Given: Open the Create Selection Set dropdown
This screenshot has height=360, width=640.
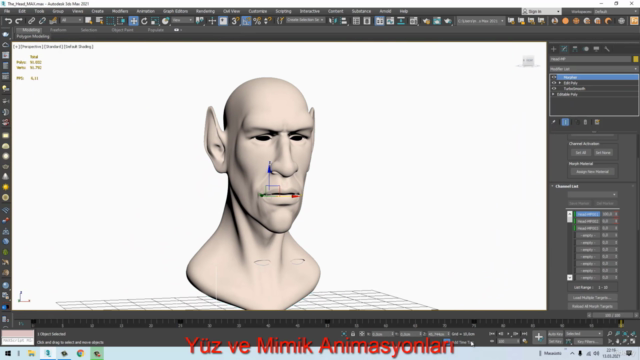Looking at the screenshot, I should 305,20.
